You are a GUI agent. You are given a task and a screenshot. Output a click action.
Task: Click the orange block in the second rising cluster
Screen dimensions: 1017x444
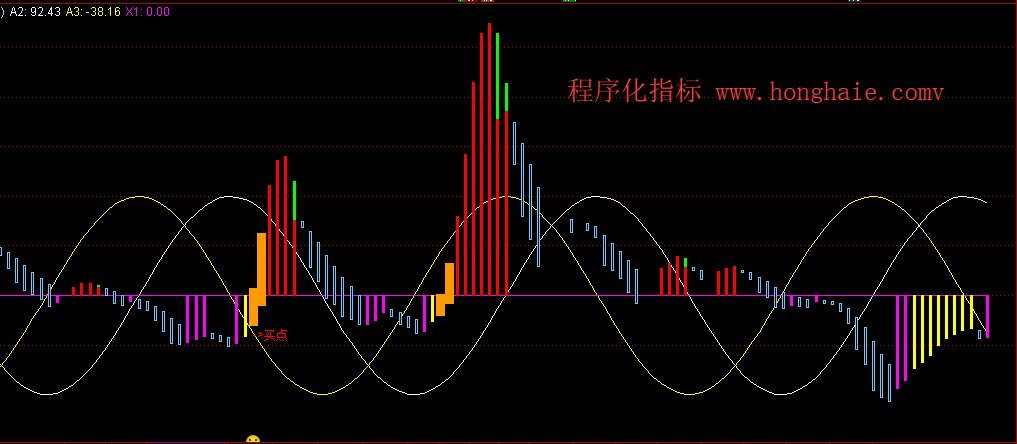click(449, 282)
